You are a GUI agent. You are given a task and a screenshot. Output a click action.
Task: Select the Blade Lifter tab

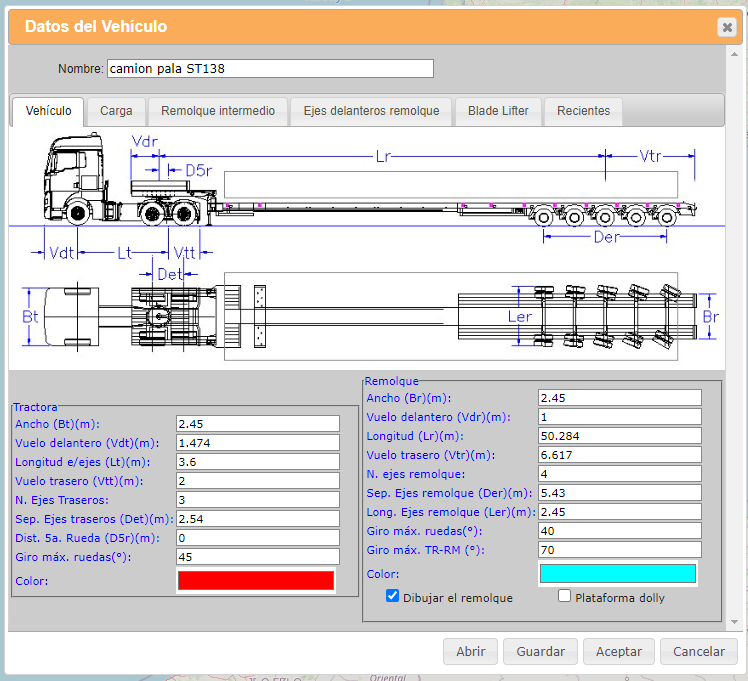[x=498, y=111]
